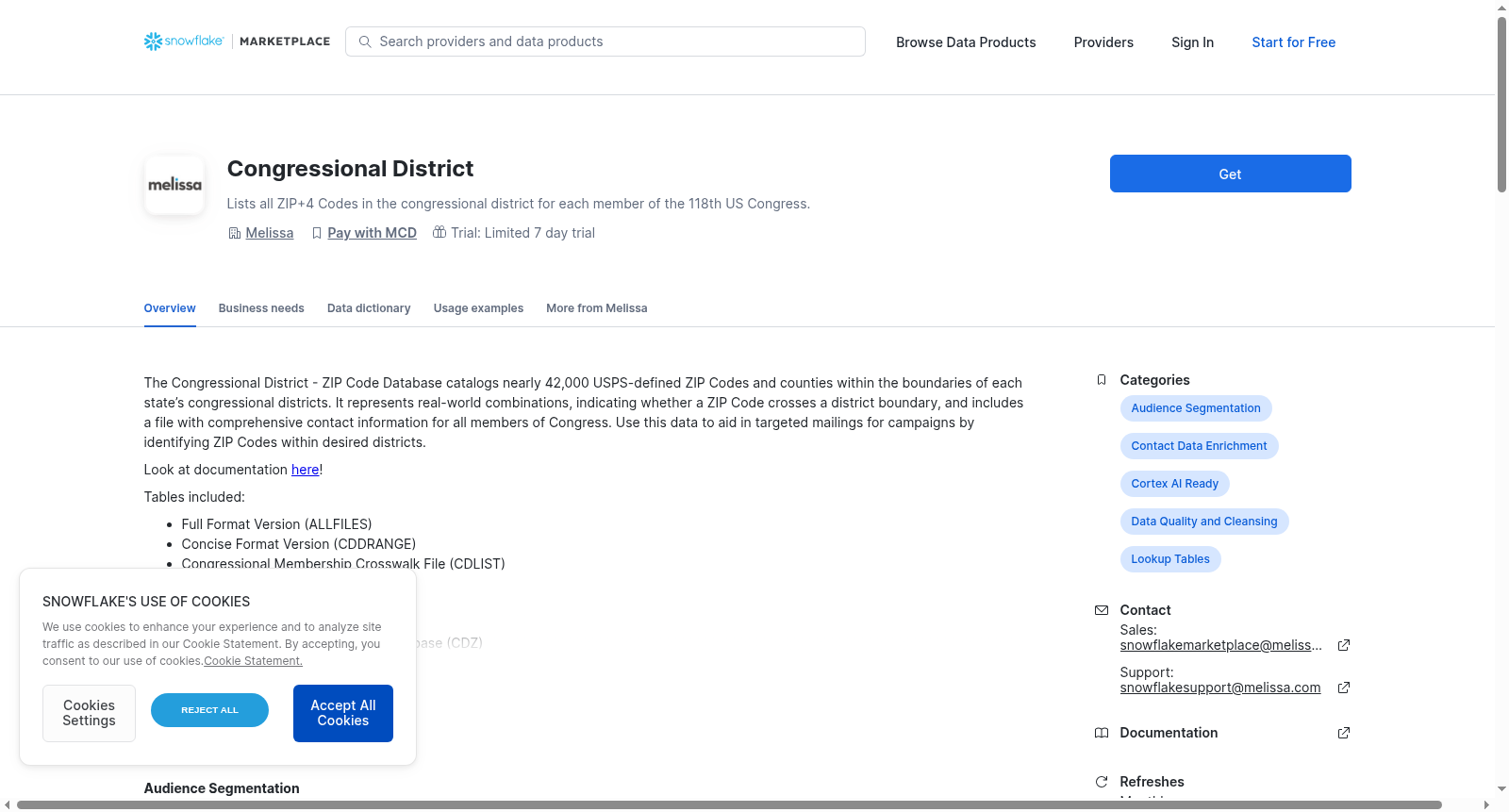Click MARKETPLACE wordmark
The image size is (1509, 812).
285,41
